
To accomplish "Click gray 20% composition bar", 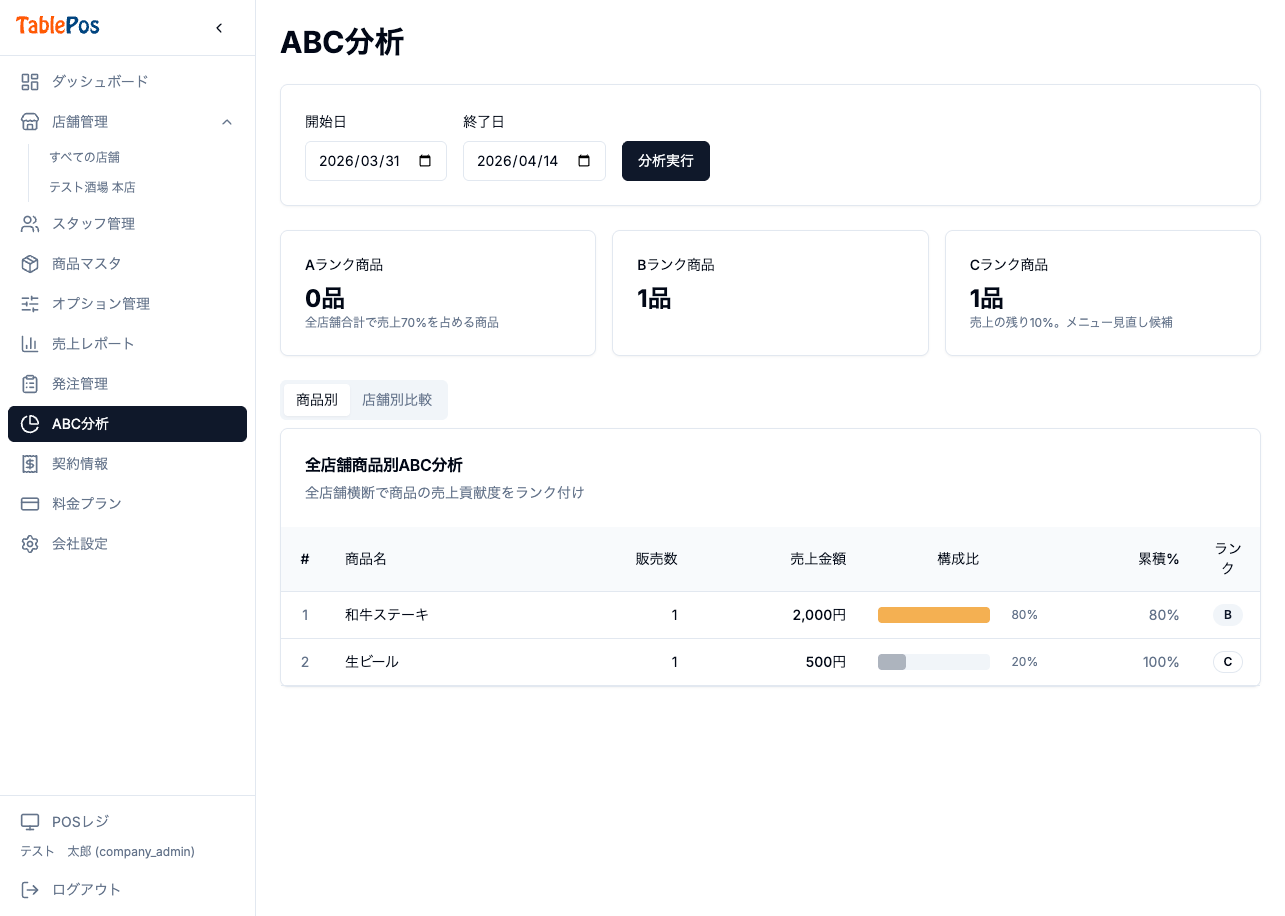I will (x=892, y=662).
